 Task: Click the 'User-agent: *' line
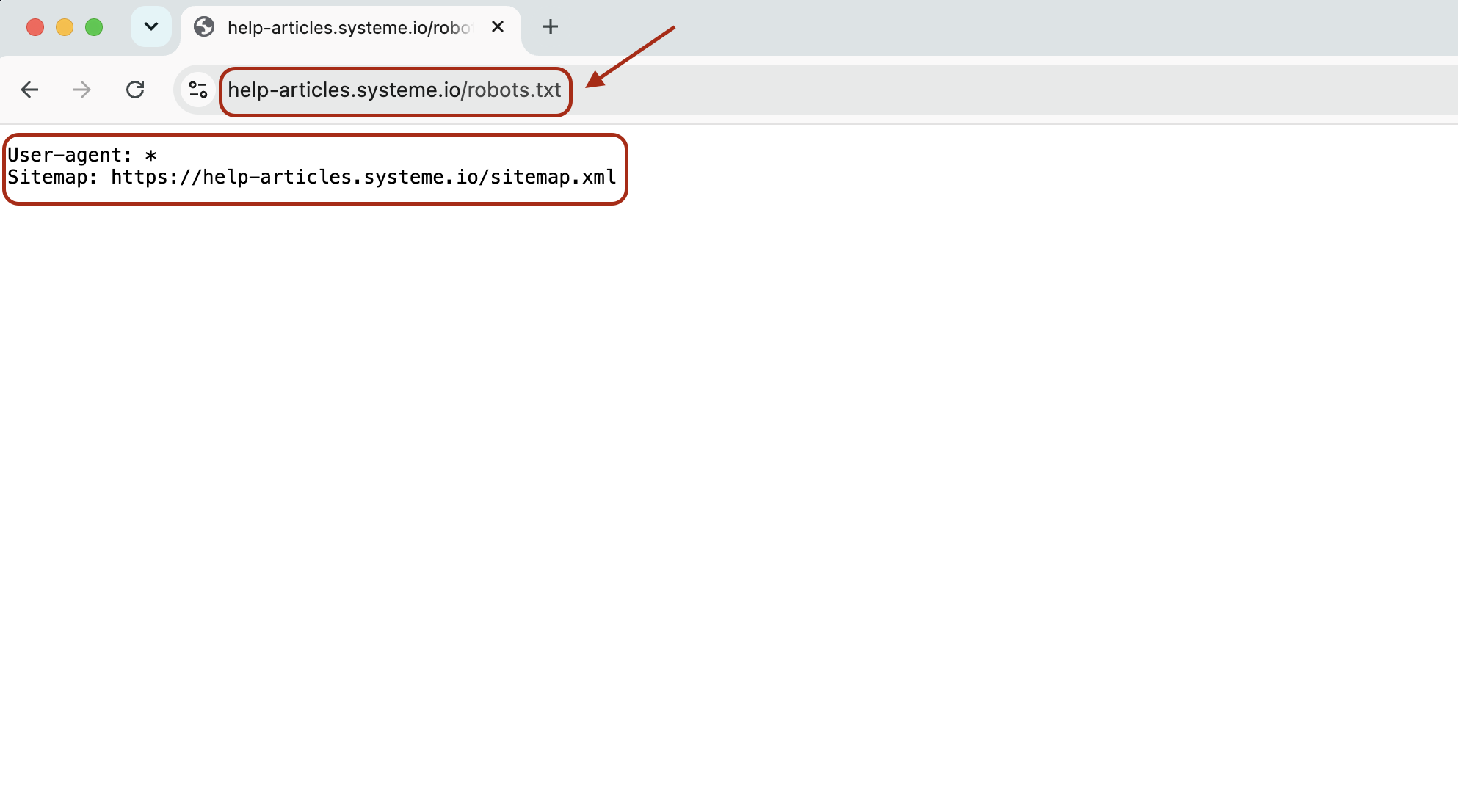coord(82,155)
